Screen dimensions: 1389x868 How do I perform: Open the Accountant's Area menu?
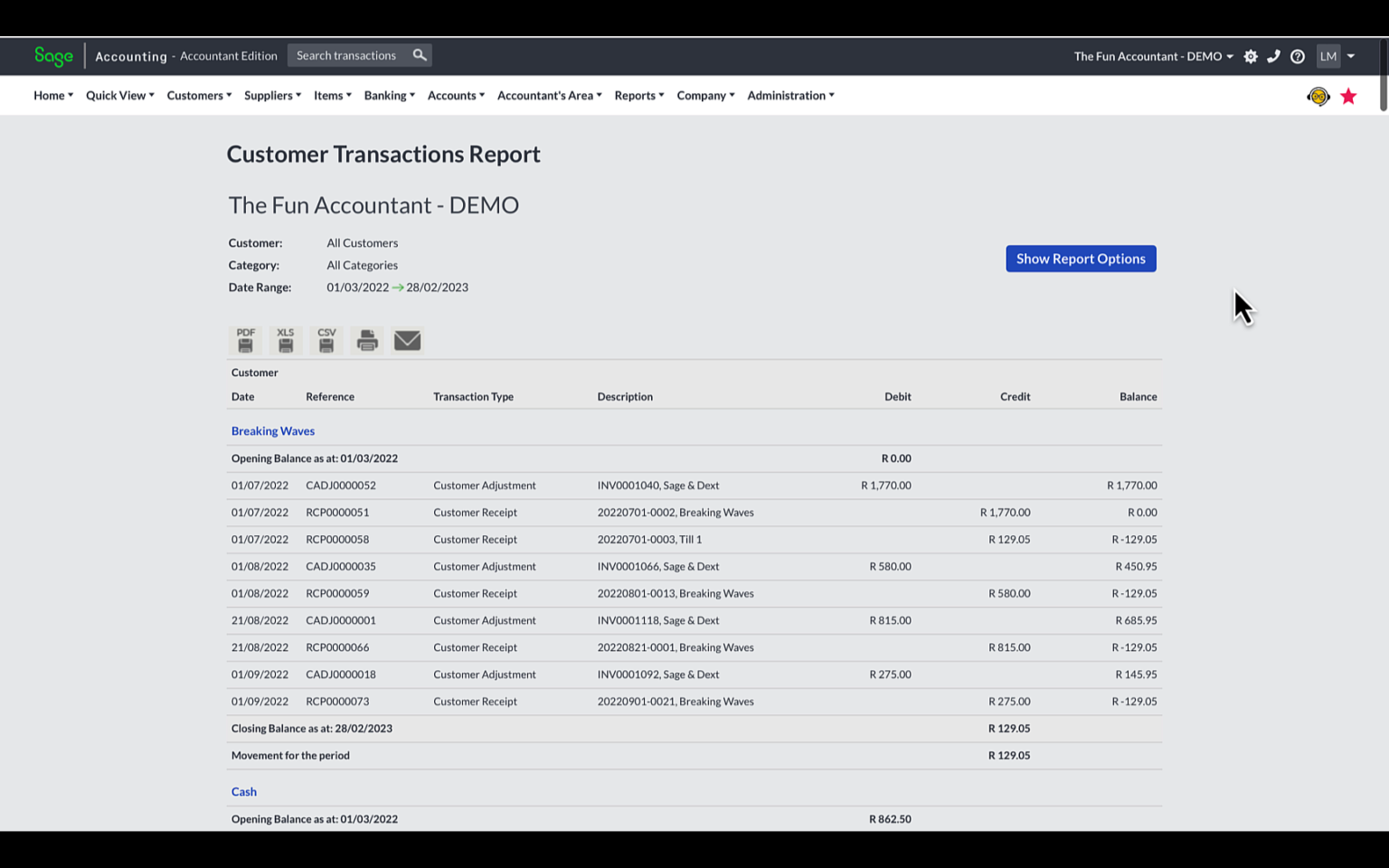[x=548, y=95]
